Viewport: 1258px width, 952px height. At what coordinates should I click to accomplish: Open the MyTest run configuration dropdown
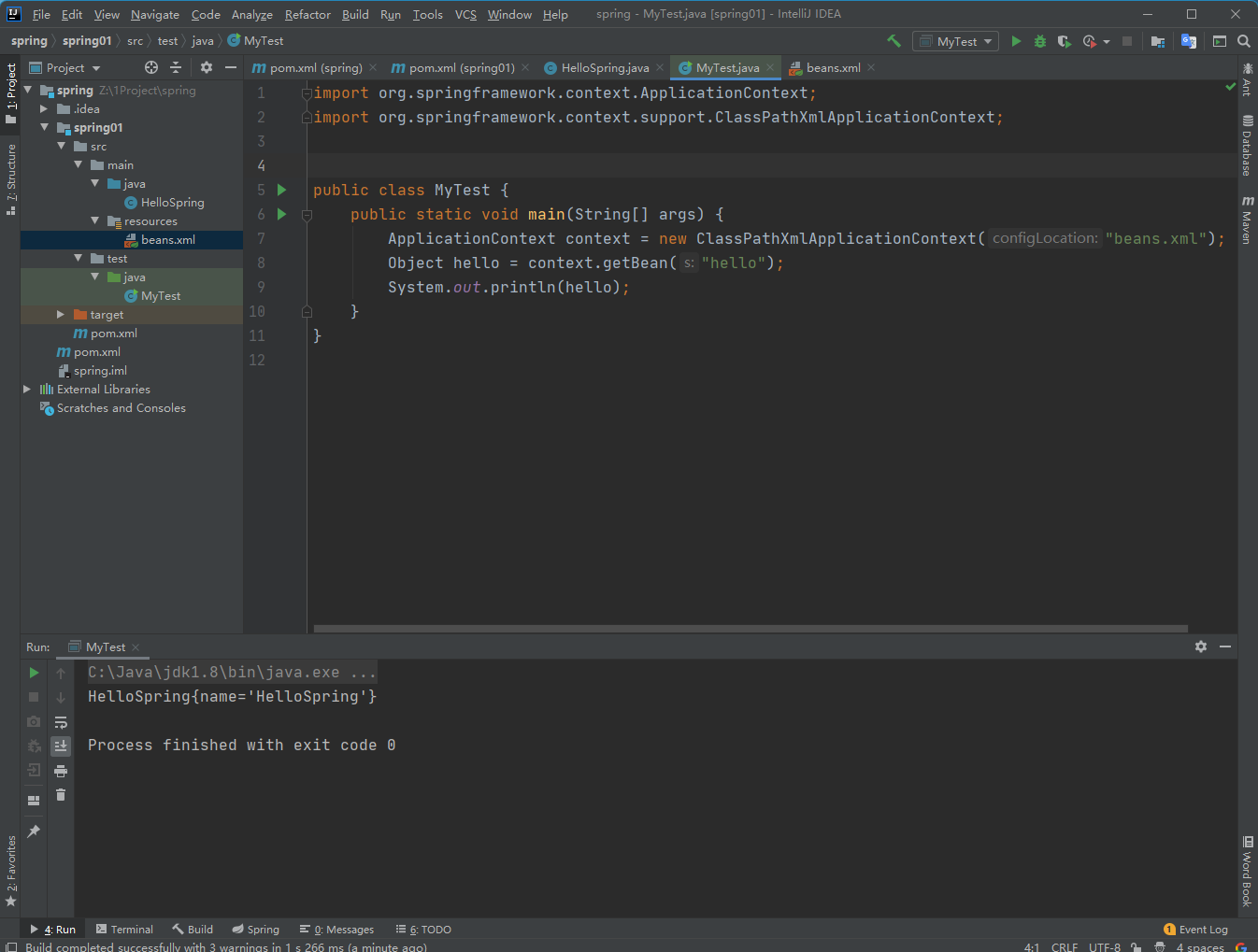955,41
